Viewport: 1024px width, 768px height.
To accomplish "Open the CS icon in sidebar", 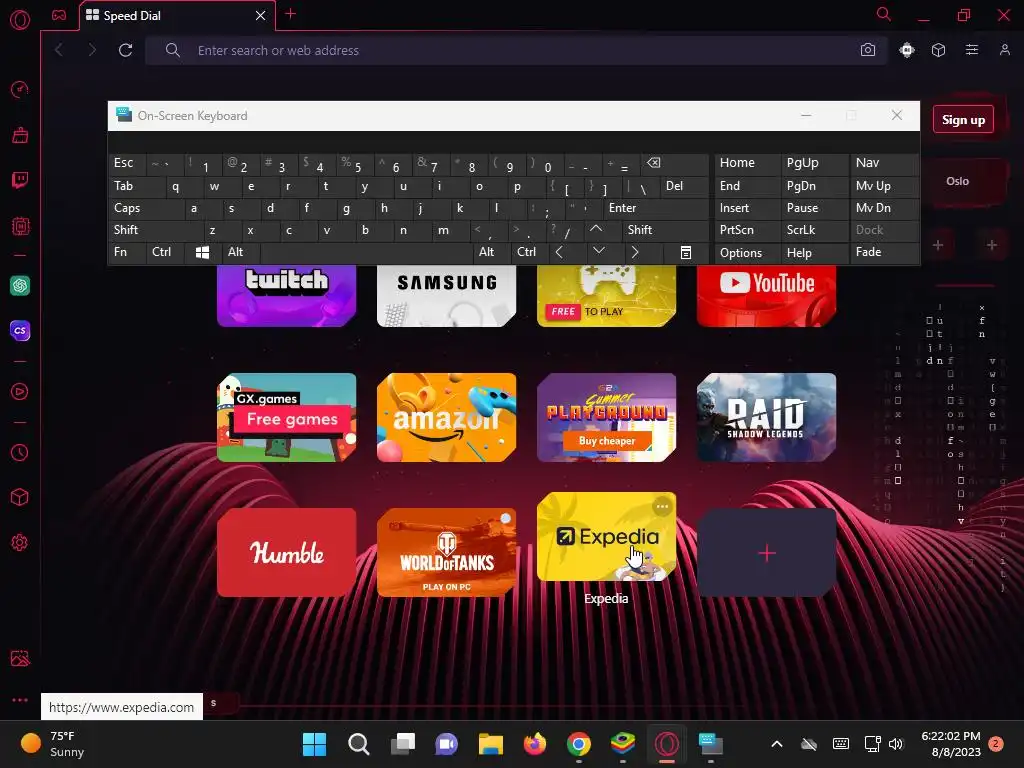I will [20, 330].
